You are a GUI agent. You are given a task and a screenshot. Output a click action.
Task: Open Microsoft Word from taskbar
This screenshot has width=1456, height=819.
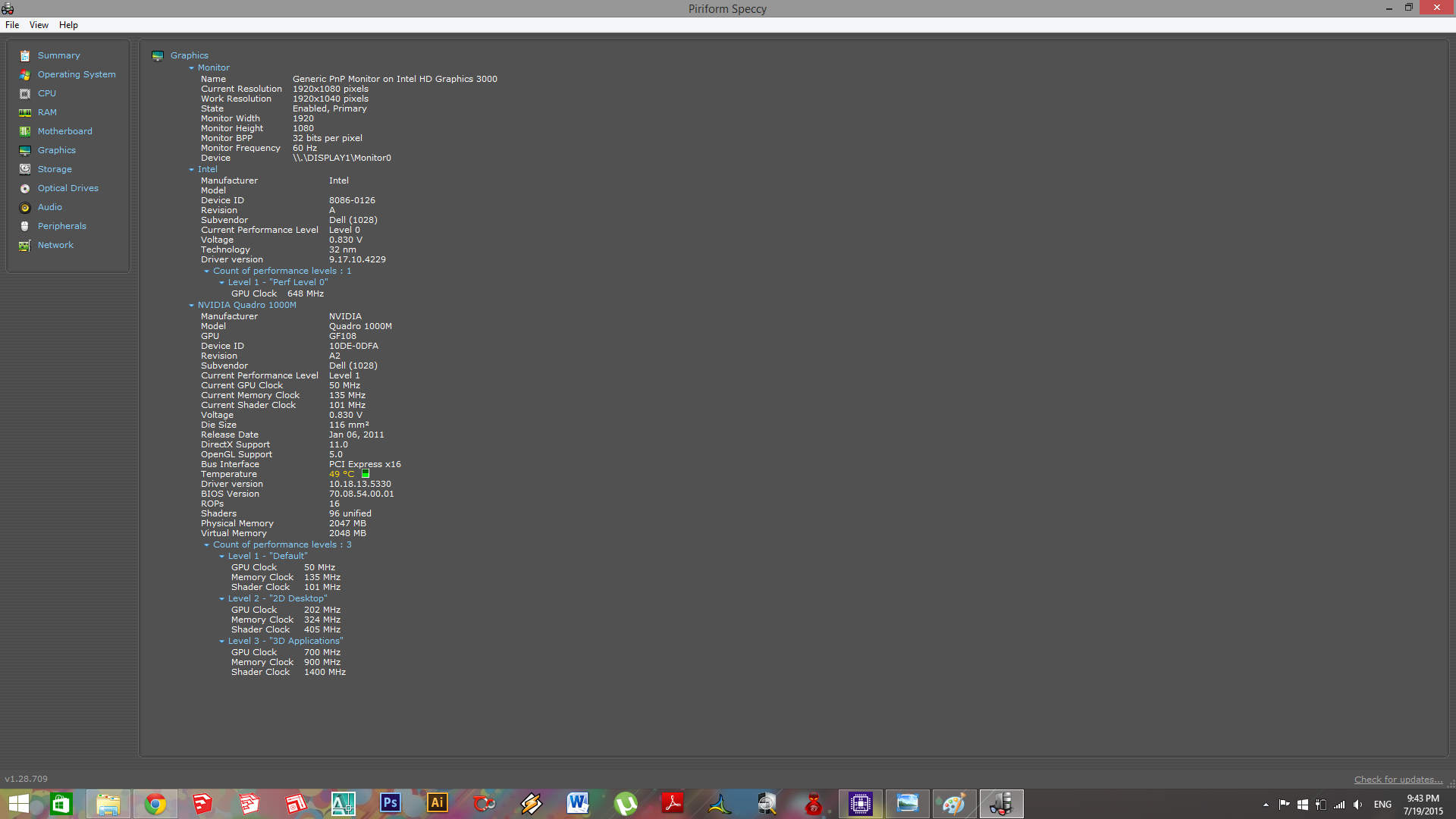pyautogui.click(x=578, y=803)
